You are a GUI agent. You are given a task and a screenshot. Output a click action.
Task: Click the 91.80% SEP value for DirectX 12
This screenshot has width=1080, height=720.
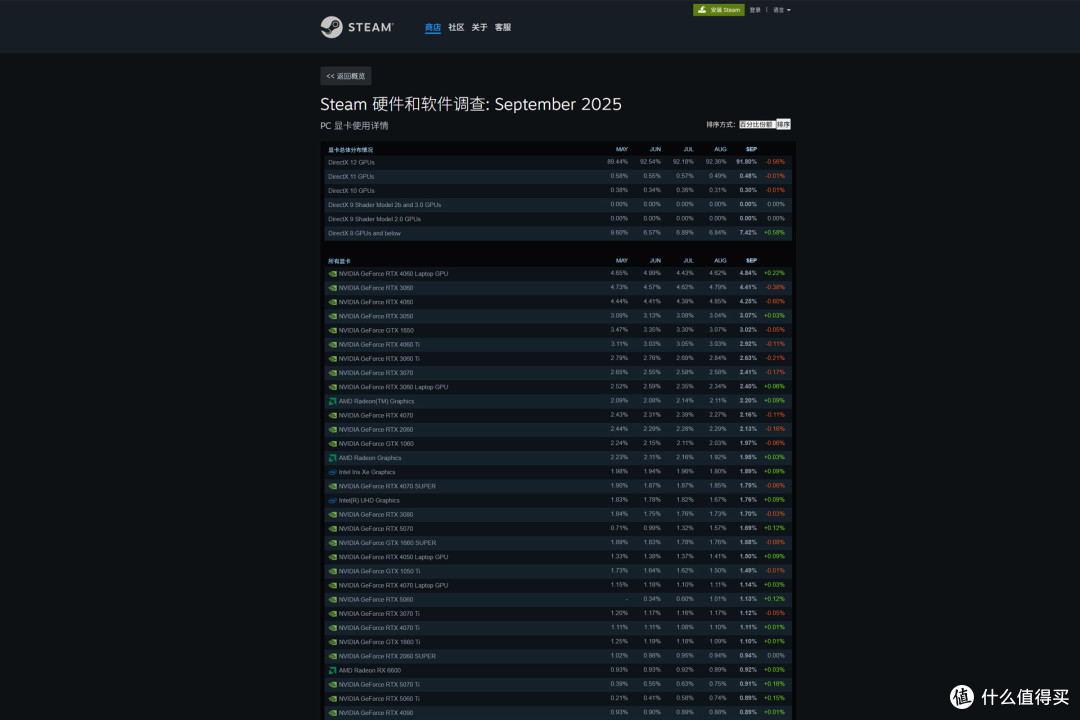(x=747, y=162)
